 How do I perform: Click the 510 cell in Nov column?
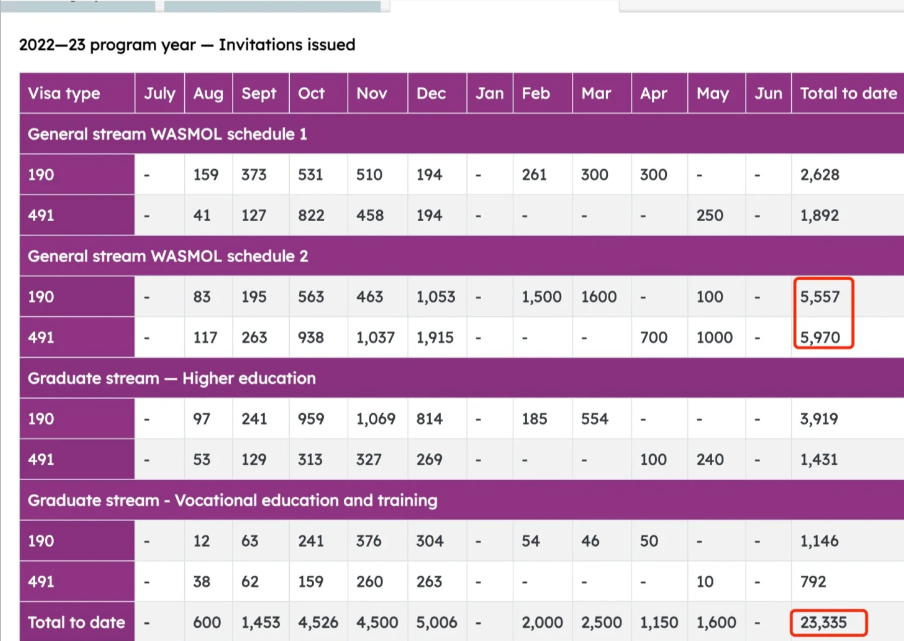pos(378,175)
